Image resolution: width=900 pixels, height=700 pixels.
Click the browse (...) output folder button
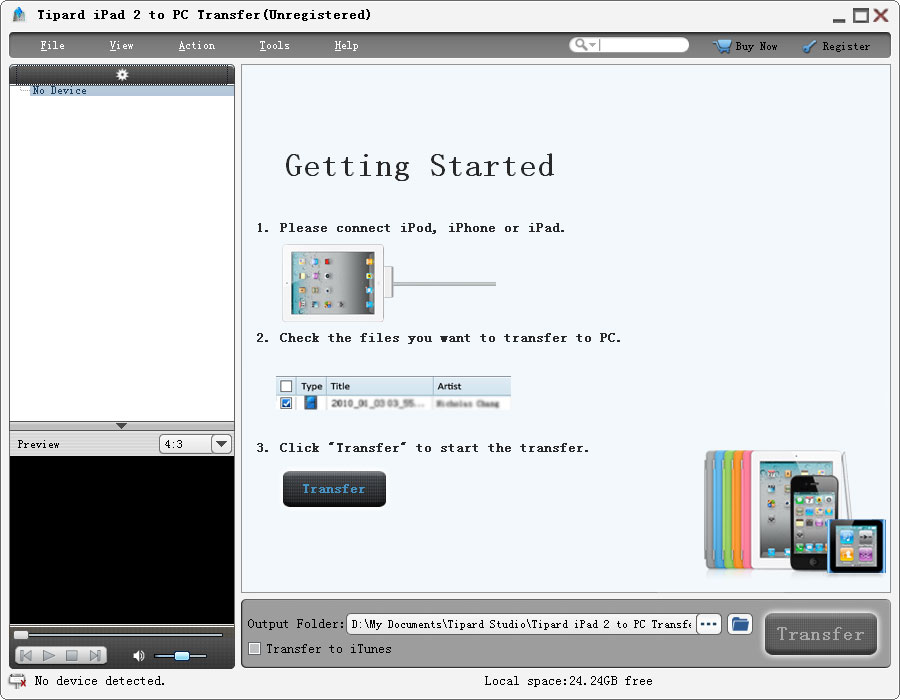[709, 624]
